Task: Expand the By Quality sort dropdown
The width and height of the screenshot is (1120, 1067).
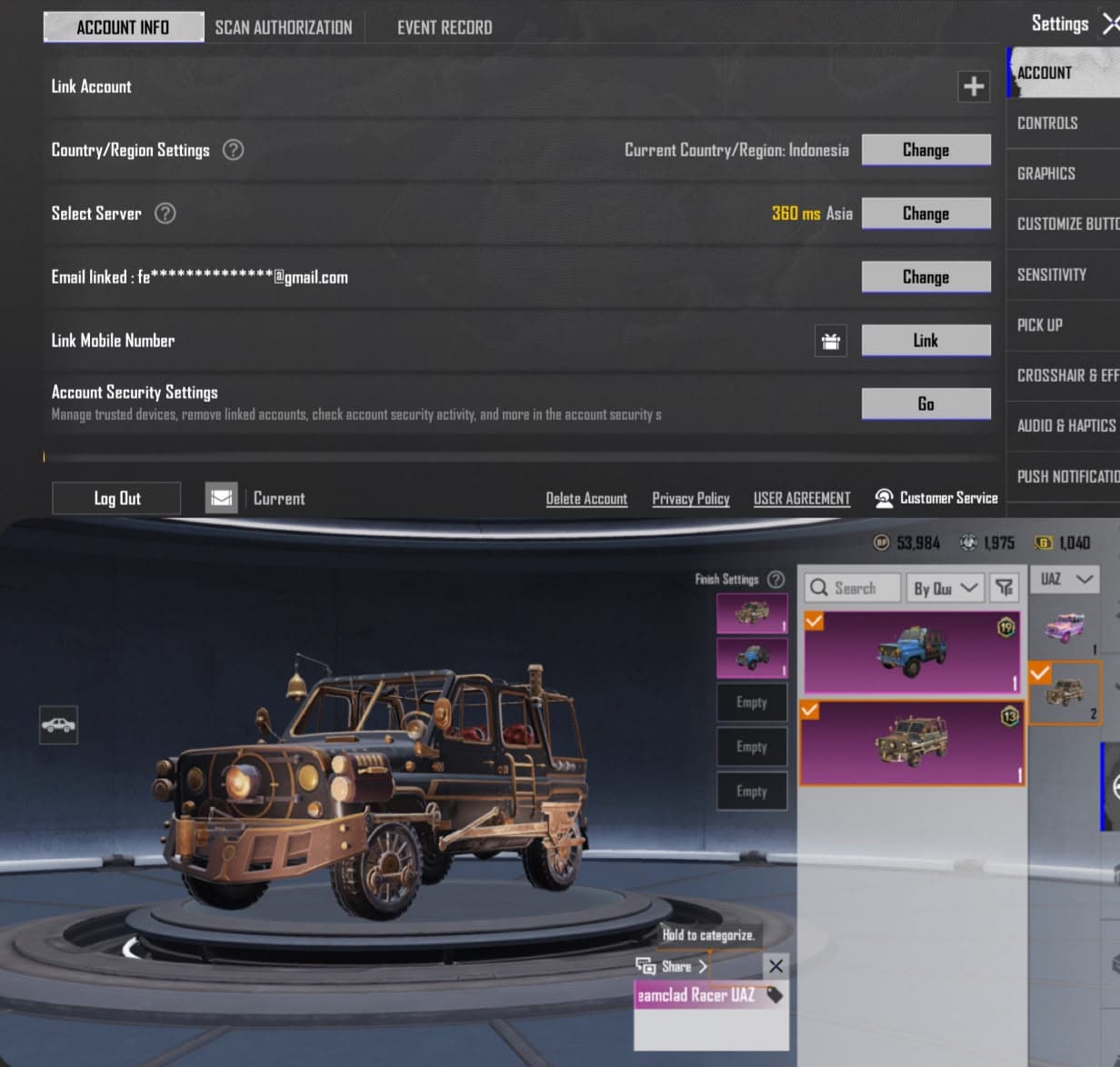Action: coord(945,588)
